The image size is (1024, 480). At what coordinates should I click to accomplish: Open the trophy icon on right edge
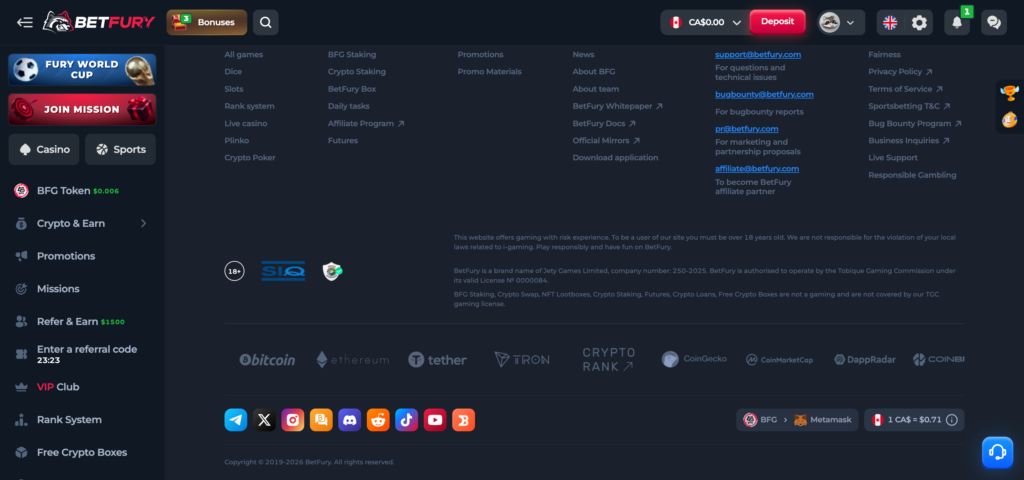click(1010, 93)
